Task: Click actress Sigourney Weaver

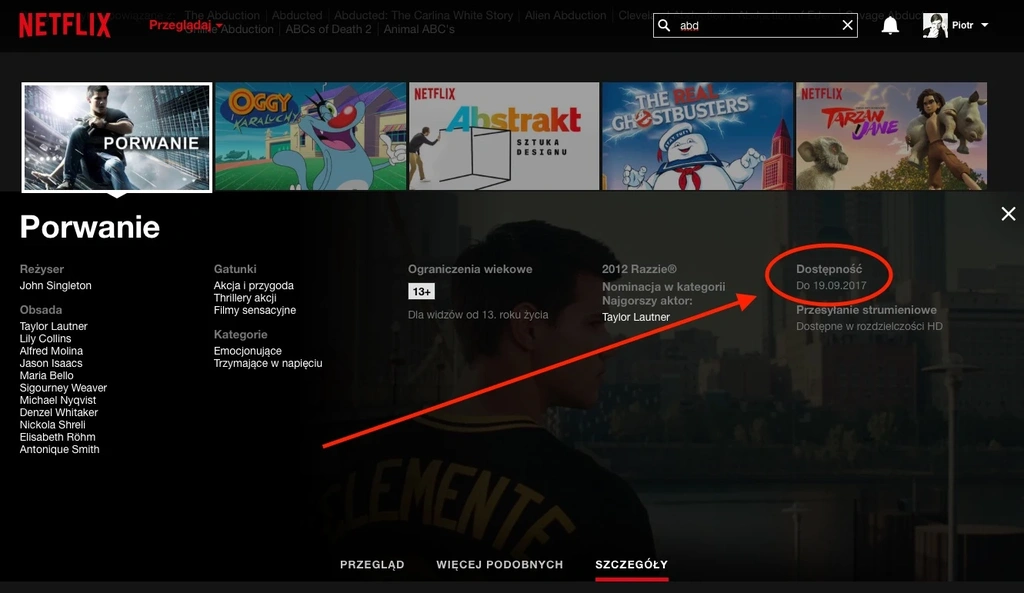Action: (x=63, y=388)
